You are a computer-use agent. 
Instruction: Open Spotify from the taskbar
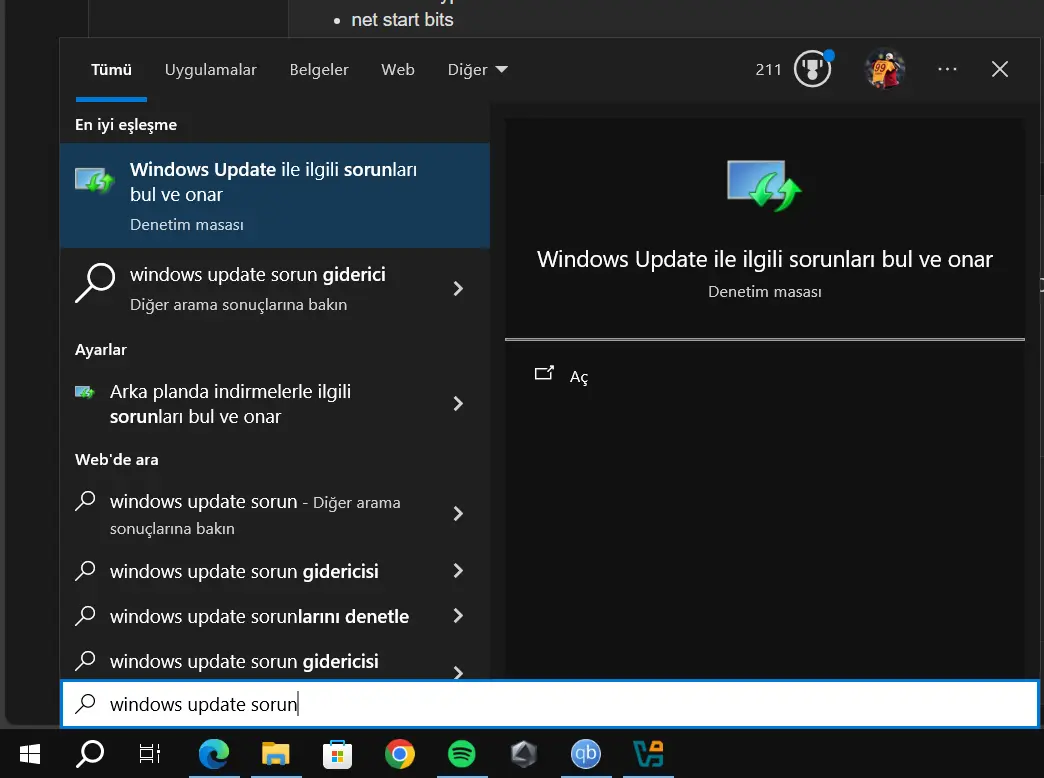(461, 753)
